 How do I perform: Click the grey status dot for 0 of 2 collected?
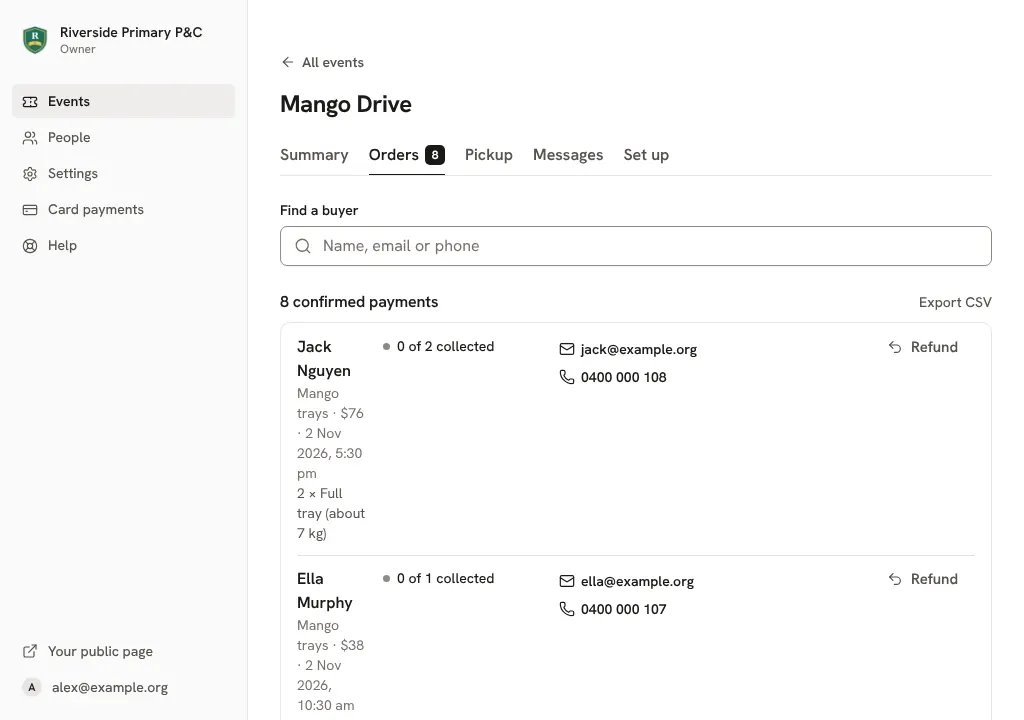387,346
